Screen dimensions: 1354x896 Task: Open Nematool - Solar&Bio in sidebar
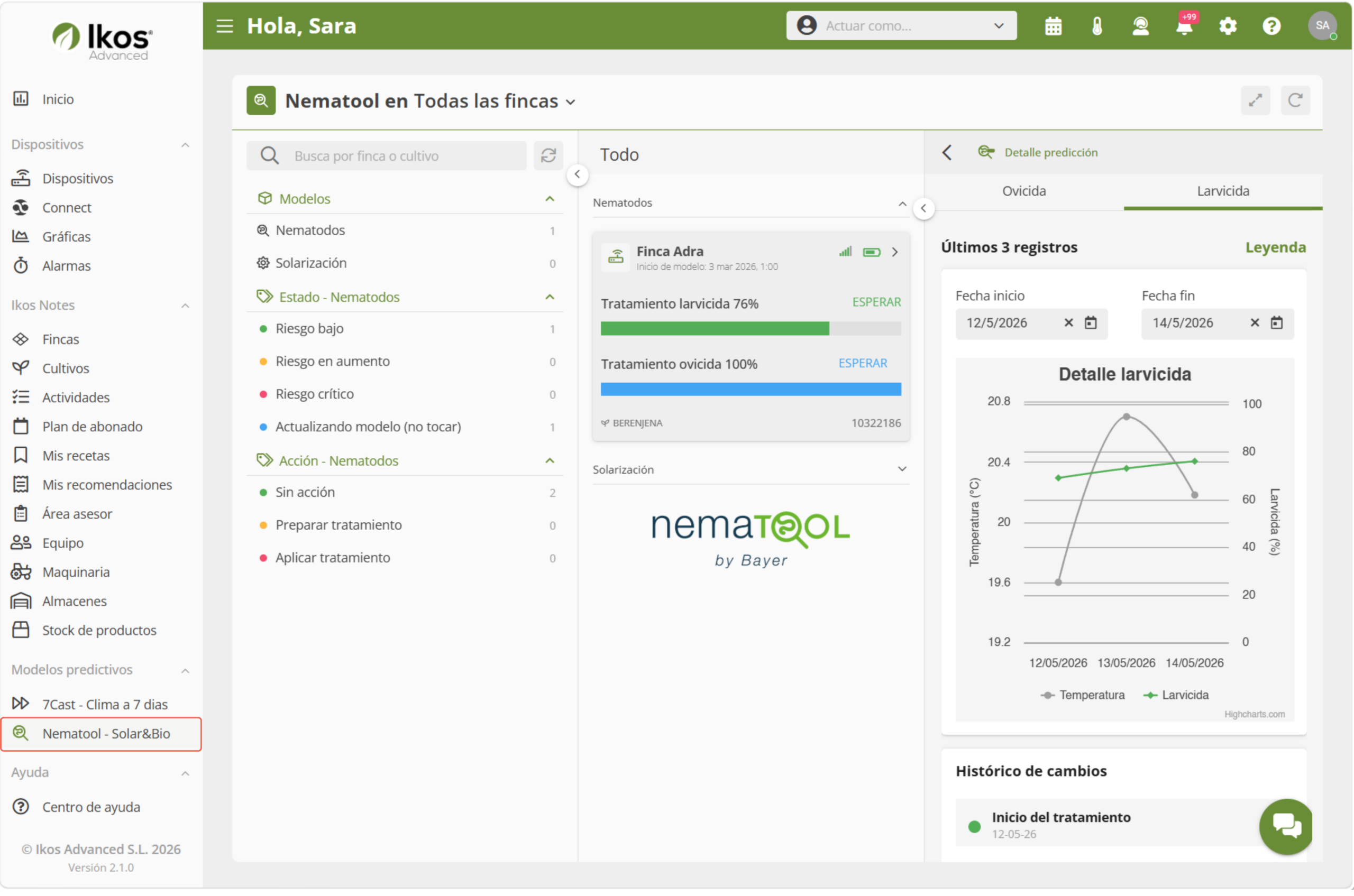coord(101,734)
